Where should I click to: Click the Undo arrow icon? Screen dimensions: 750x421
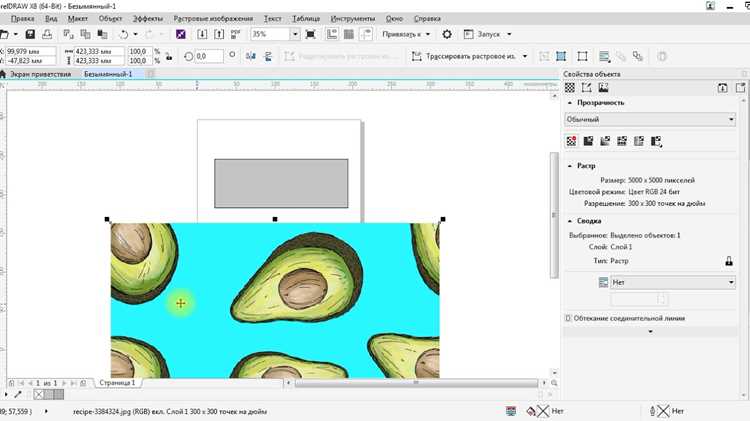[x=124, y=34]
